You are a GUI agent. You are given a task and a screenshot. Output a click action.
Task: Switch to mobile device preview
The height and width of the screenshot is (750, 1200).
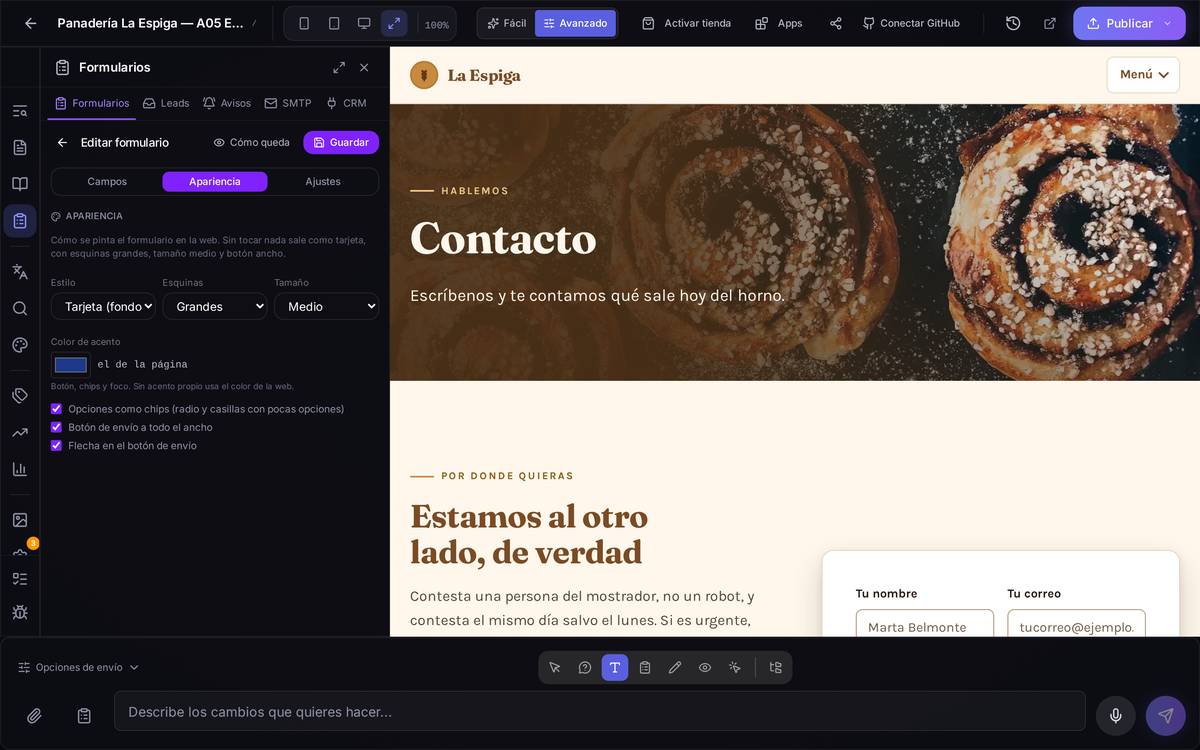[x=304, y=23]
